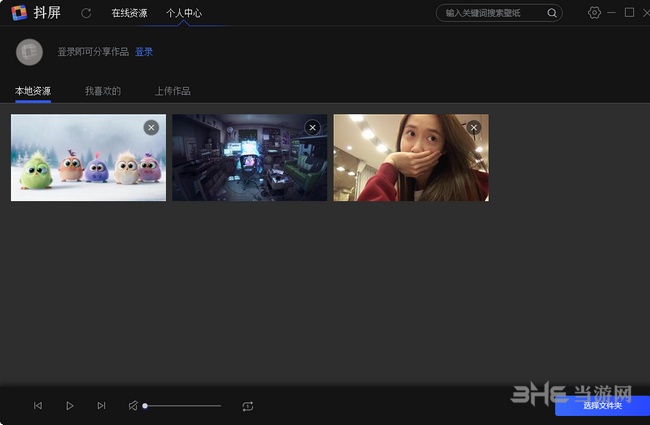Open the 在线资源 tab

coord(129,13)
